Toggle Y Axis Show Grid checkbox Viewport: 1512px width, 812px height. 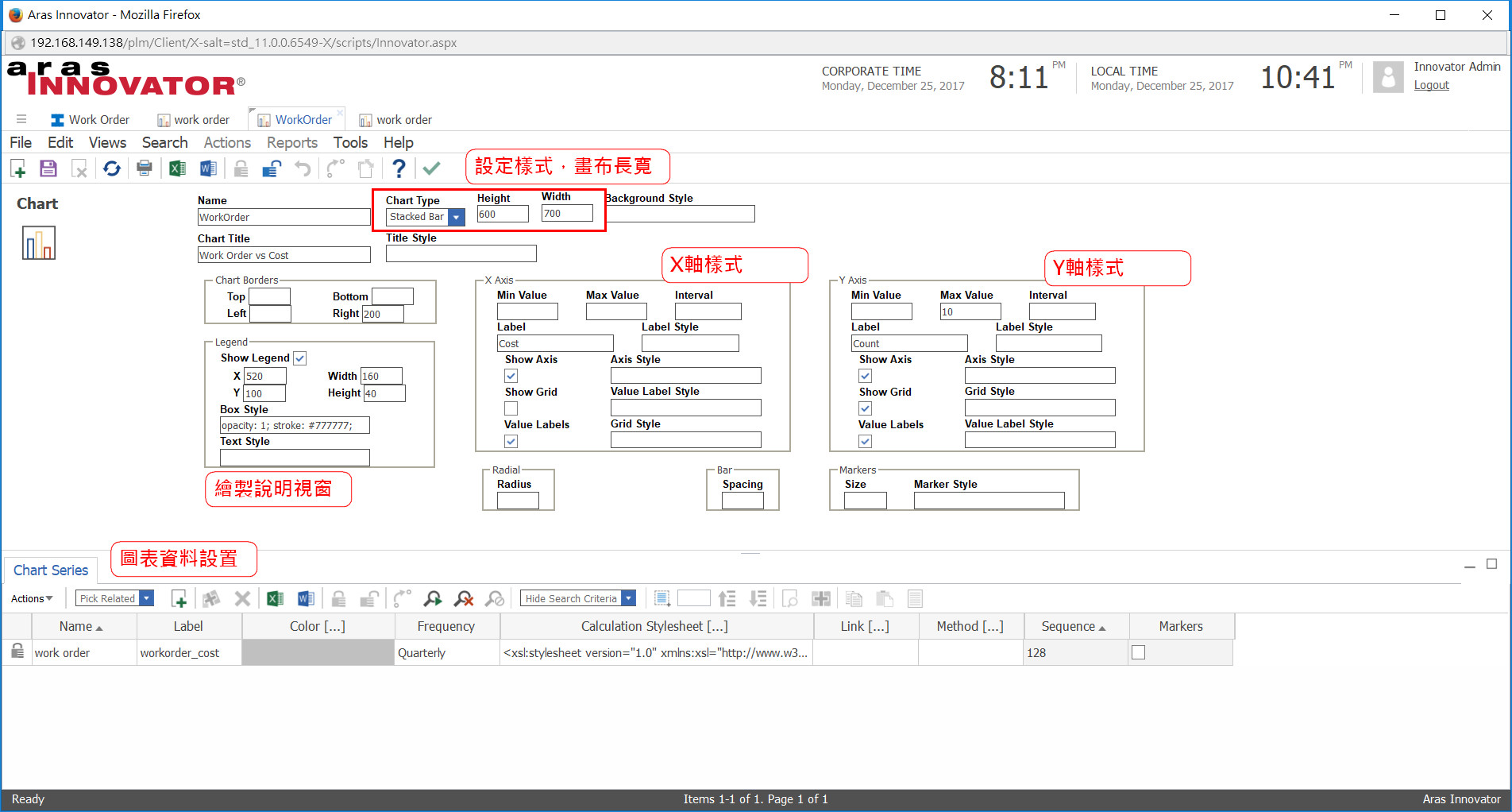865,408
